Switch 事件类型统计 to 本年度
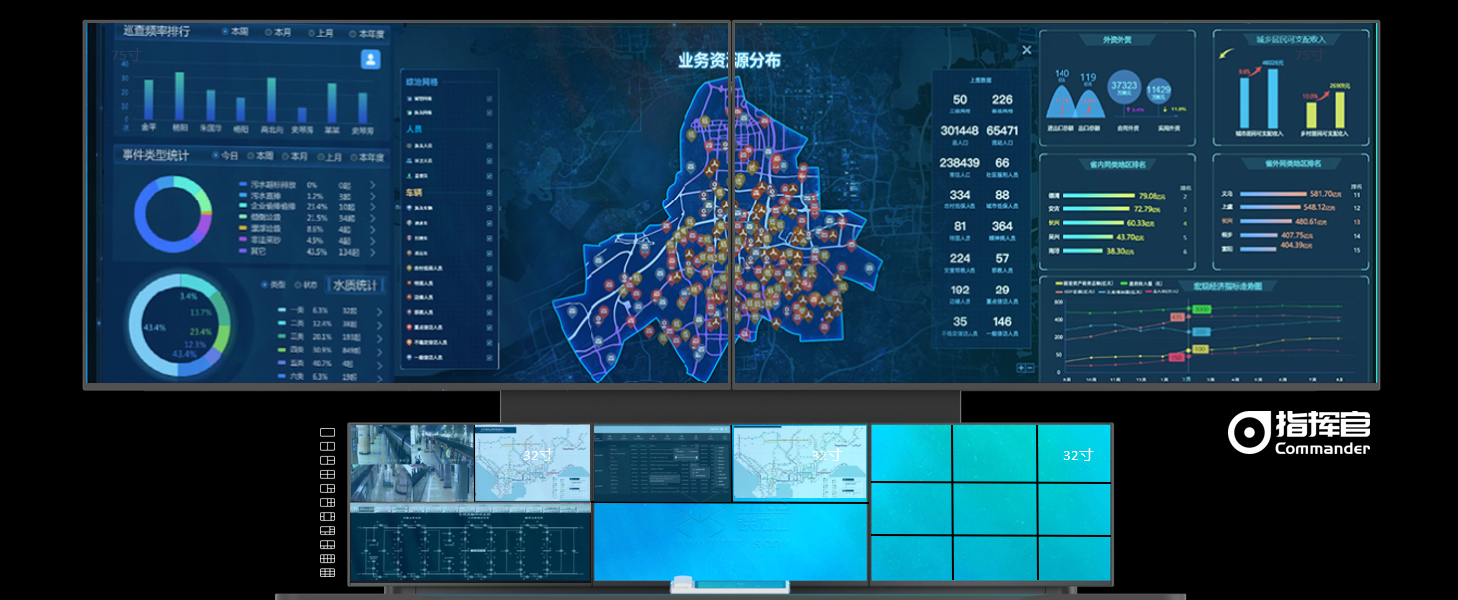1458x600 pixels. pos(354,157)
